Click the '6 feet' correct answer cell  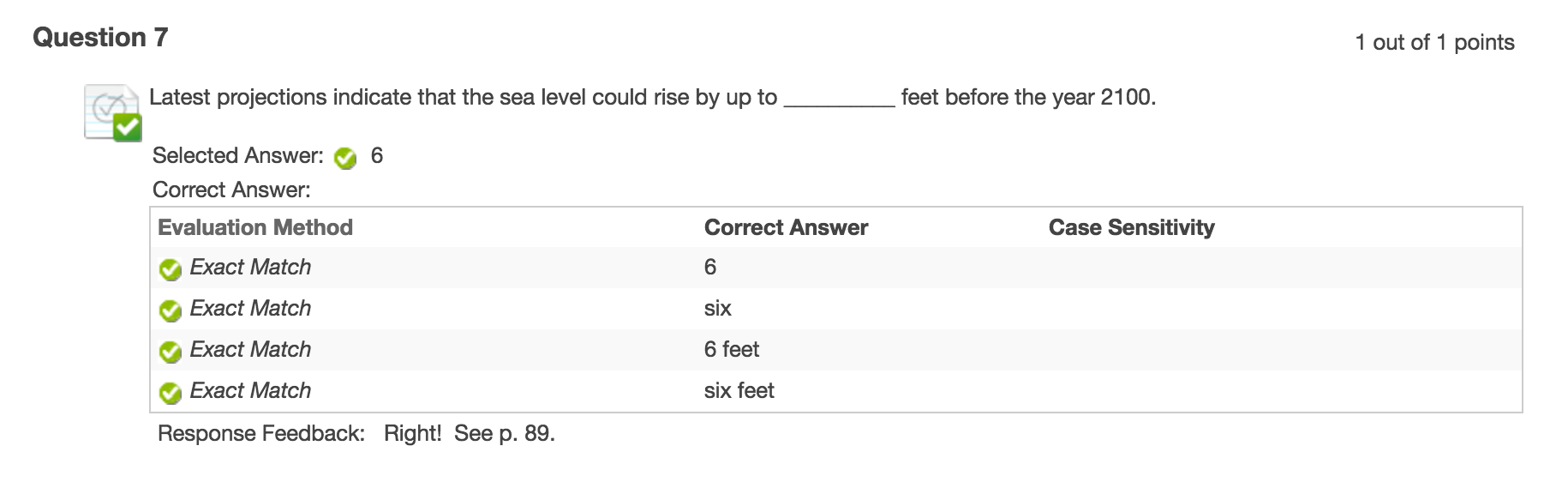(x=732, y=350)
